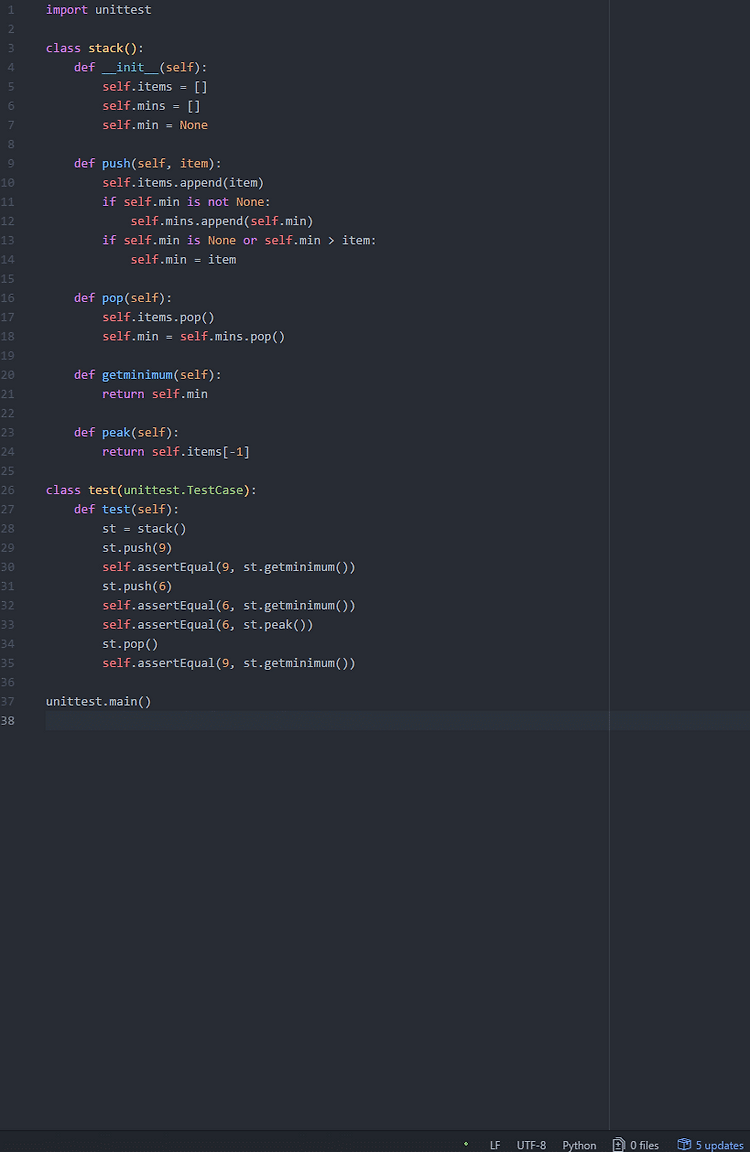Click 'self.assertEqual(6, st.peak())' line
This screenshot has width=750, height=1152.
pos(208,624)
